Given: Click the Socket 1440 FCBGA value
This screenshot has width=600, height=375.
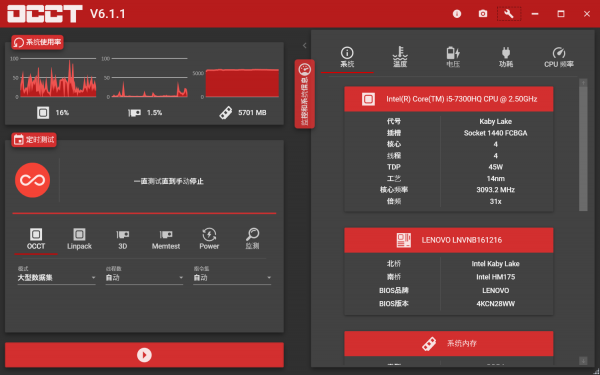Looking at the screenshot, I should tap(496, 133).
